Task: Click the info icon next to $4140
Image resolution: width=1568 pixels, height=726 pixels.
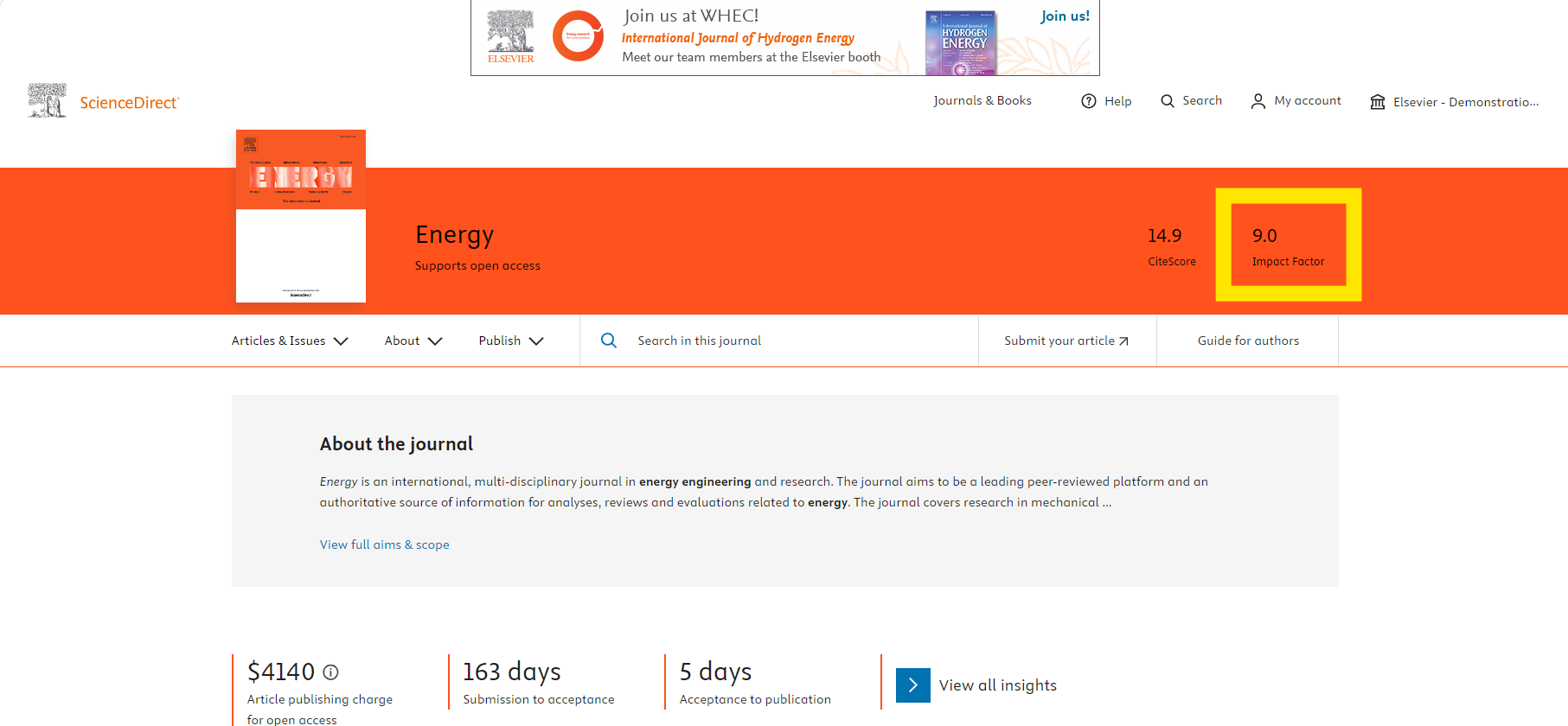Action: pyautogui.click(x=330, y=672)
